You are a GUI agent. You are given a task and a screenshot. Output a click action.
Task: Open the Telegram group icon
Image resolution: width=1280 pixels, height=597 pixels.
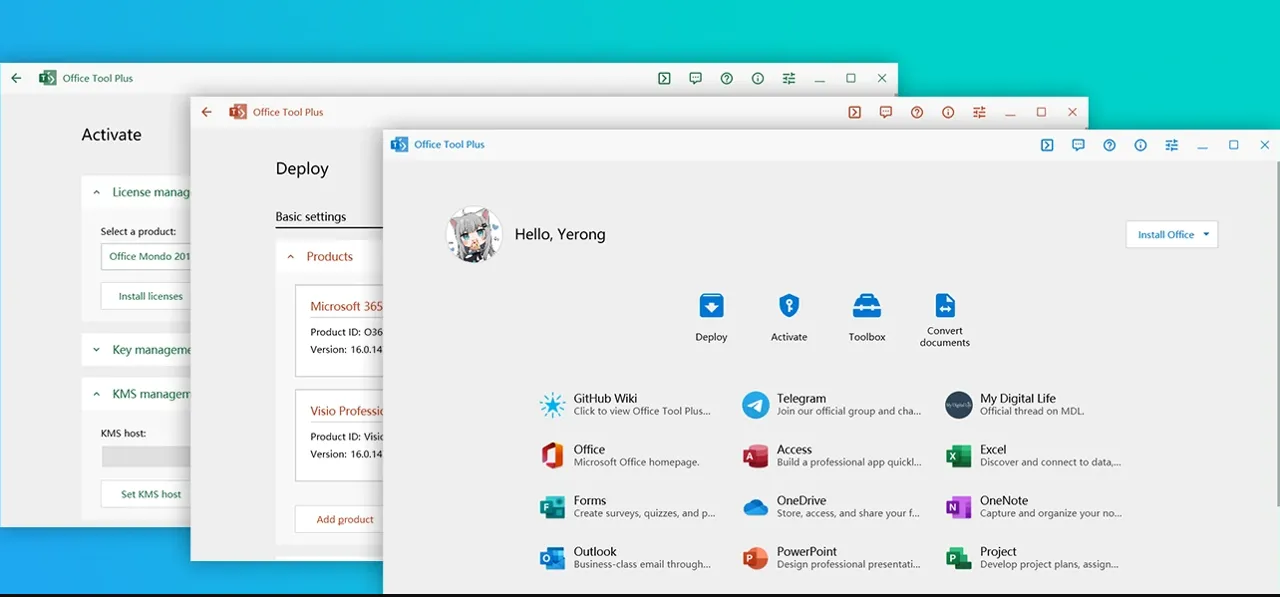click(x=755, y=405)
